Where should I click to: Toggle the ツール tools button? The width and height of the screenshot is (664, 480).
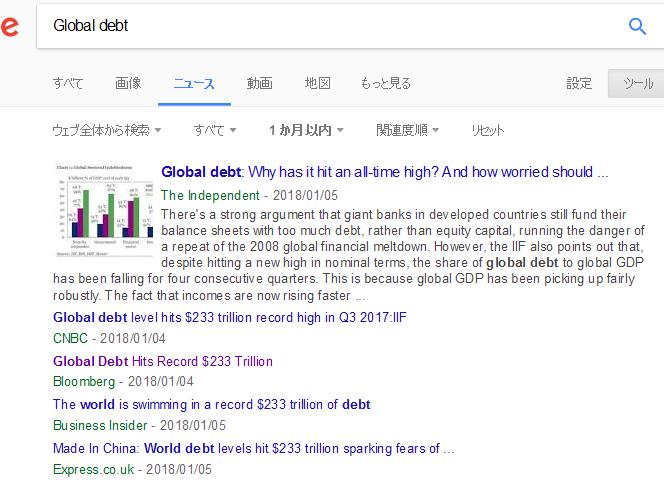pos(637,83)
